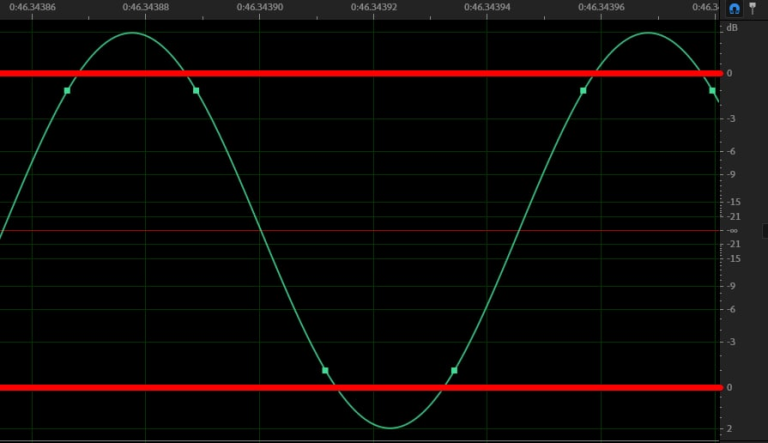Image resolution: width=768 pixels, height=443 pixels.
Task: Click the 0:46.34396 mark on the time ruler
Action: pyautogui.click(x=600, y=7)
